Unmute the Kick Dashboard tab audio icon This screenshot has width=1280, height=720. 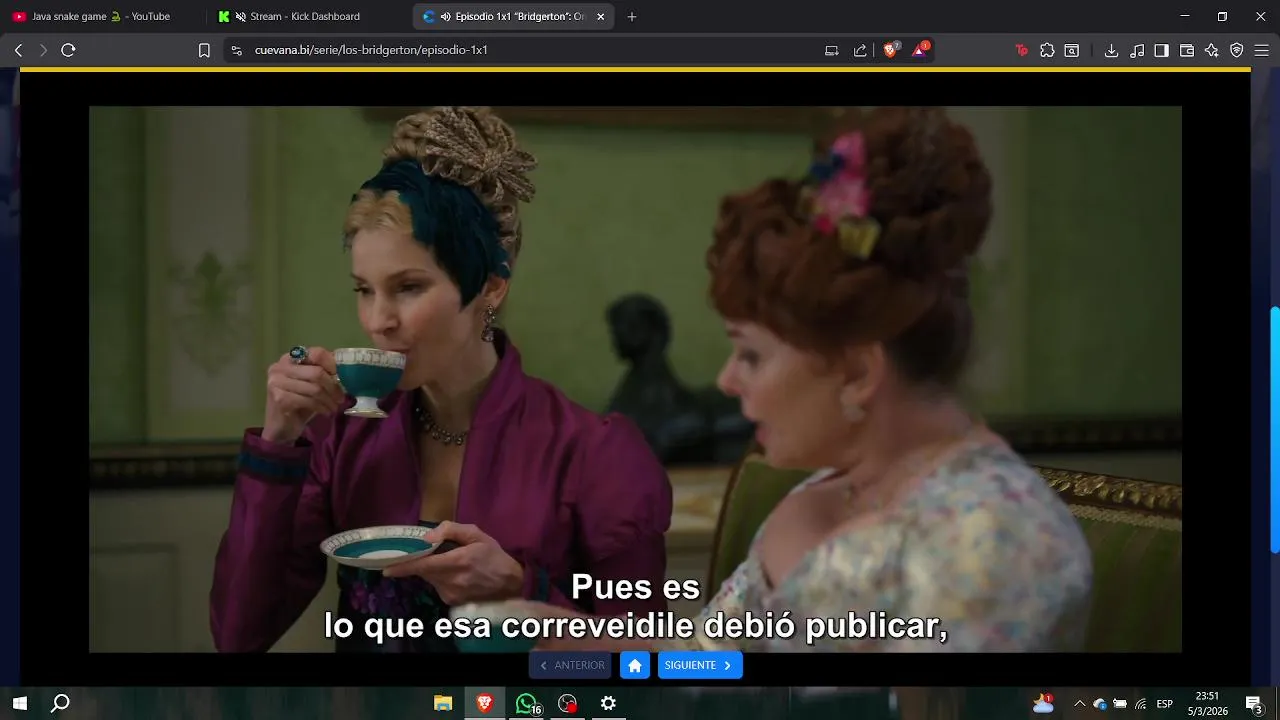(x=240, y=17)
